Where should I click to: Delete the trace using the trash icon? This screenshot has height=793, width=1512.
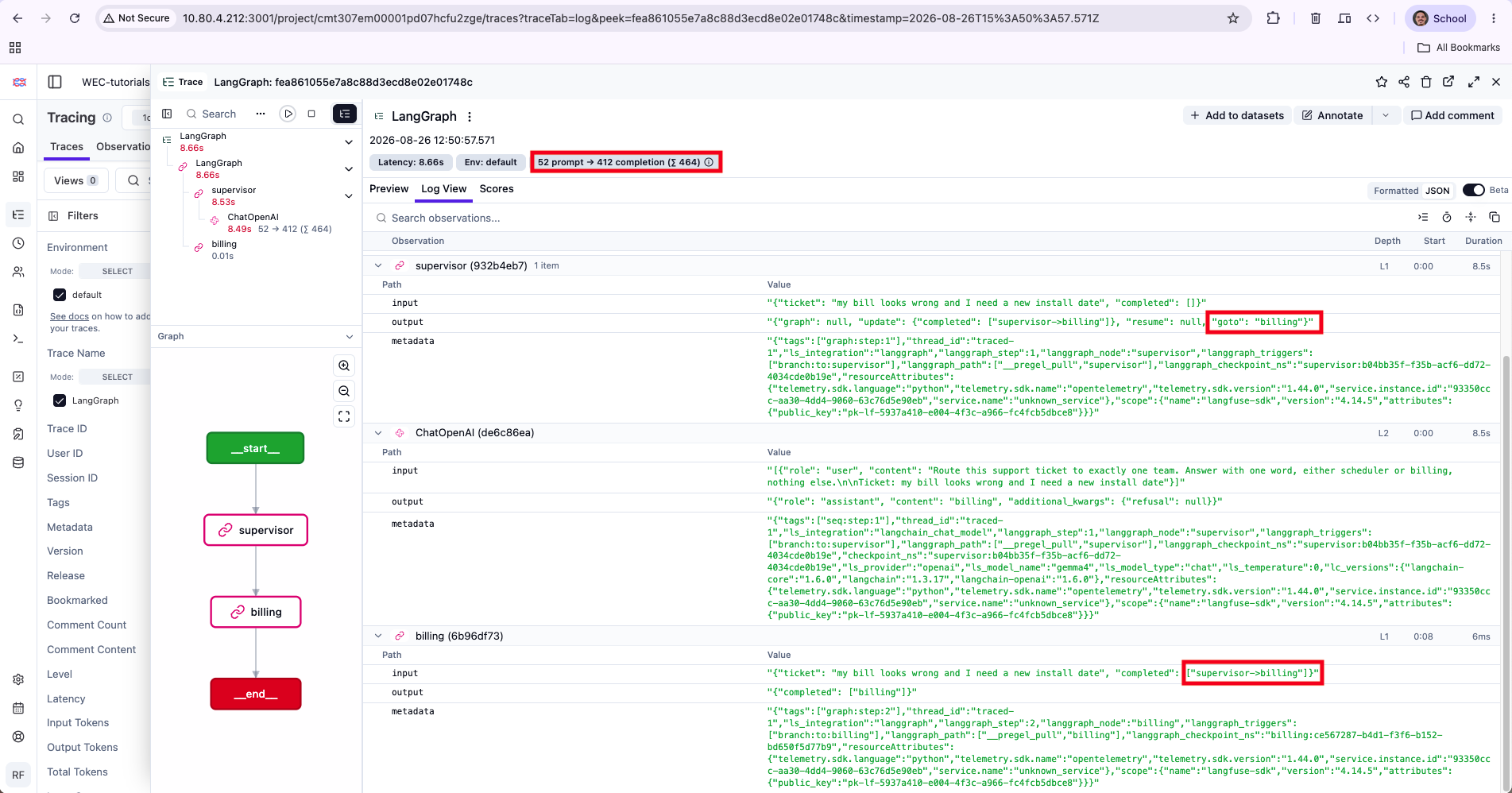point(1426,82)
